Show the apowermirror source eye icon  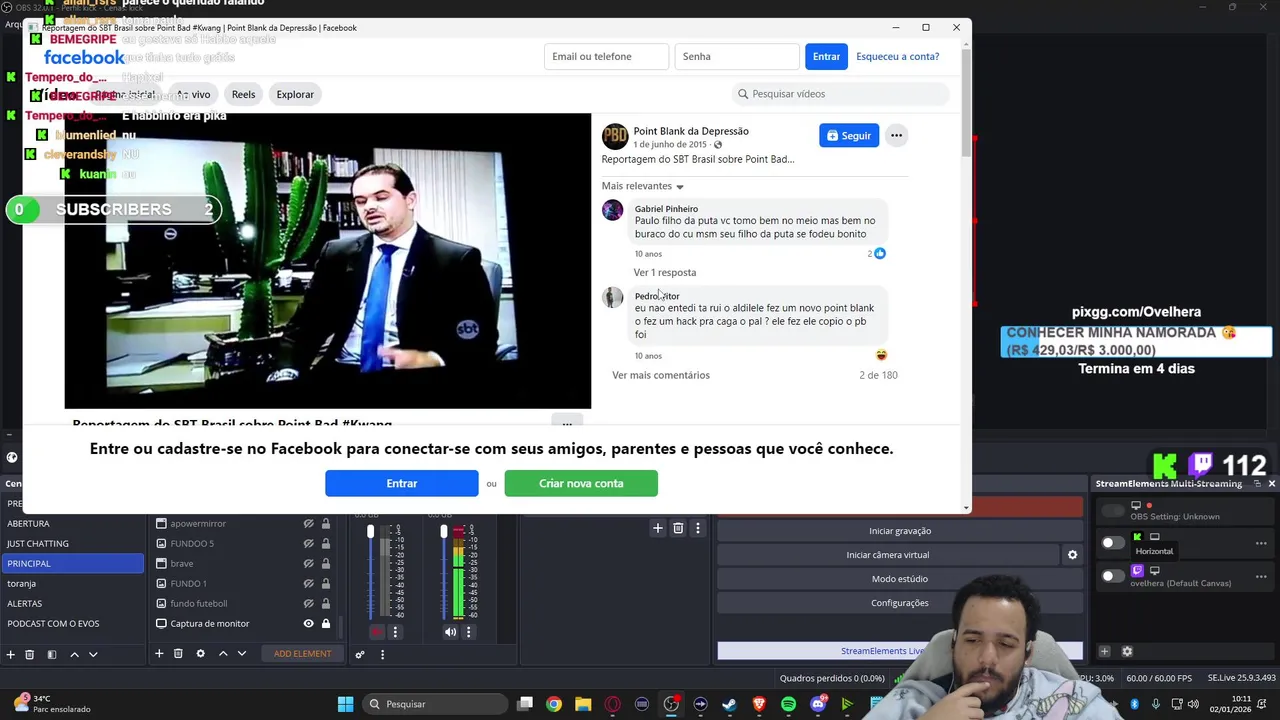[x=308, y=524]
